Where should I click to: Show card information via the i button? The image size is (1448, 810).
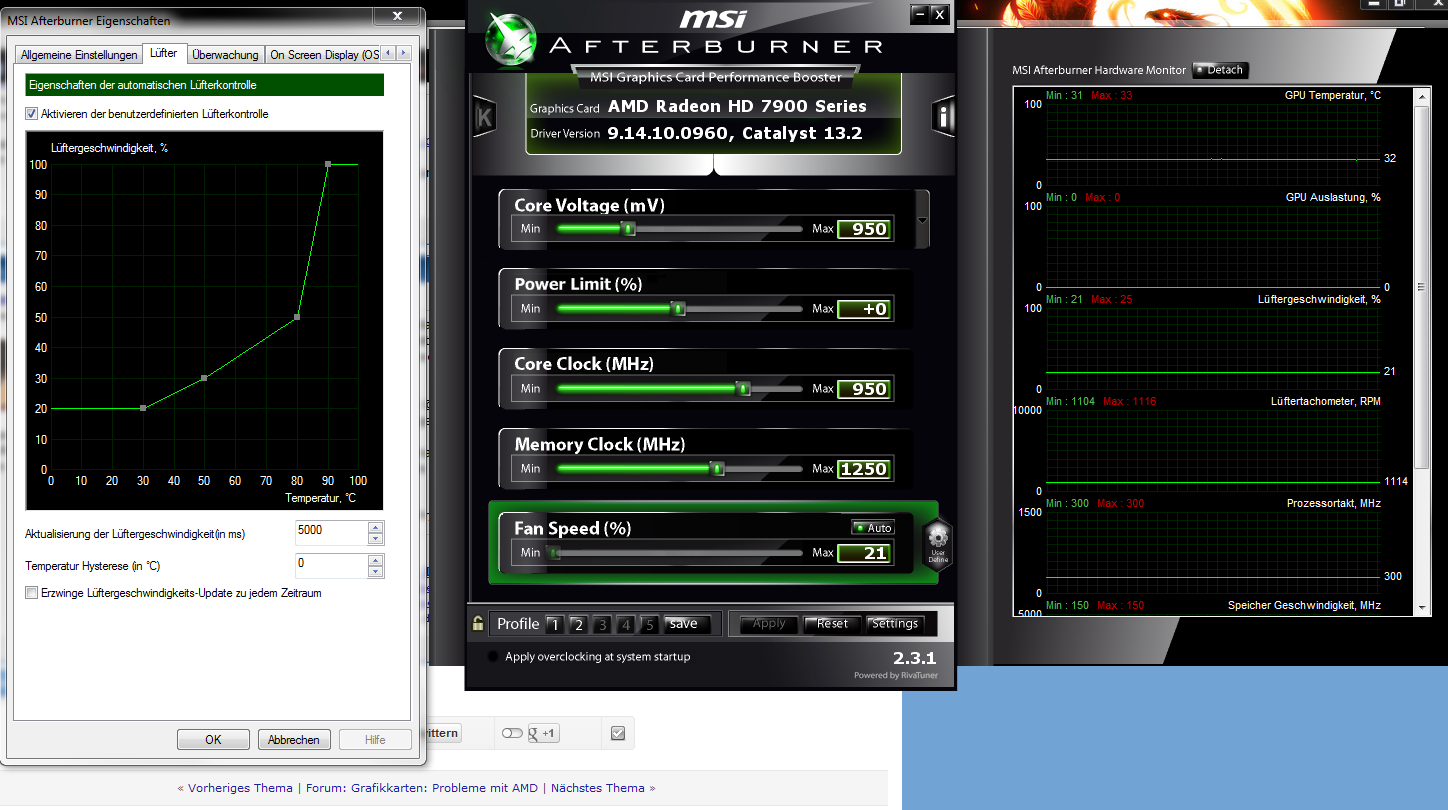(x=943, y=116)
